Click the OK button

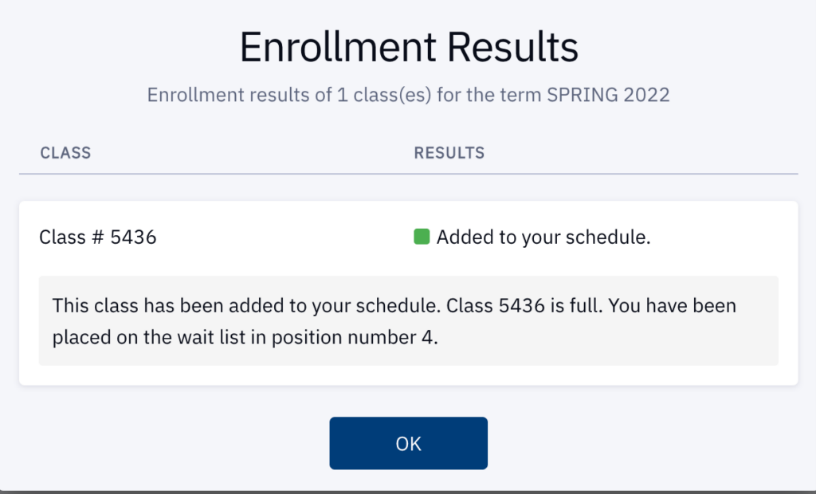point(408,443)
